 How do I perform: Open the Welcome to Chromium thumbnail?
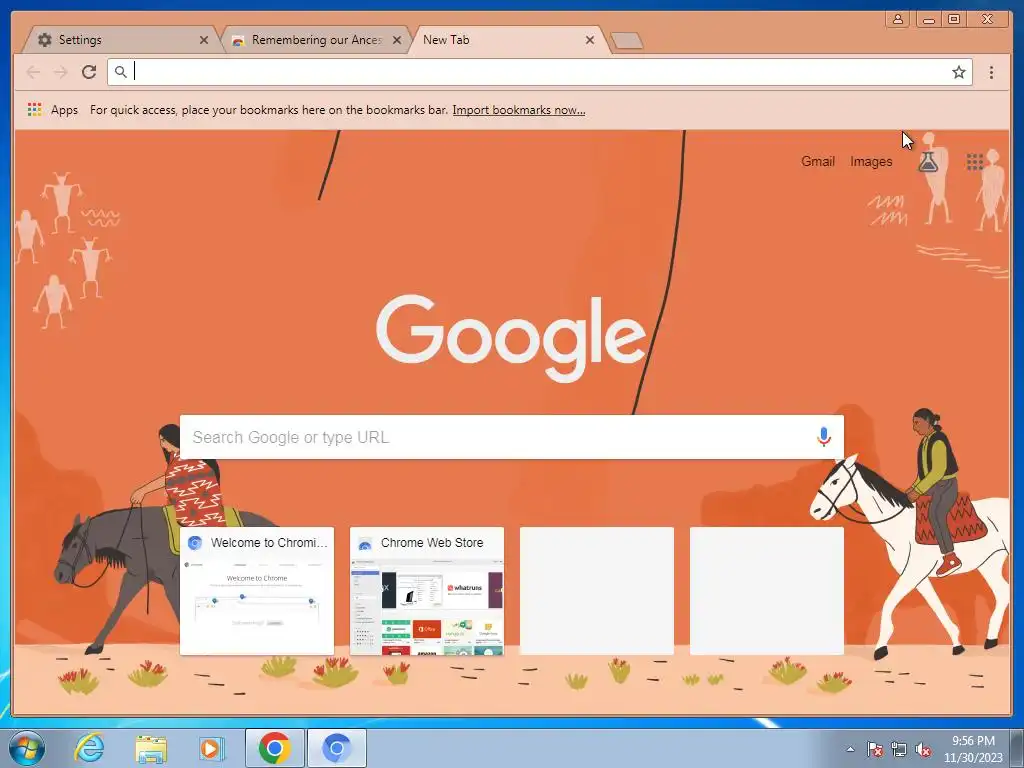pyautogui.click(x=257, y=590)
